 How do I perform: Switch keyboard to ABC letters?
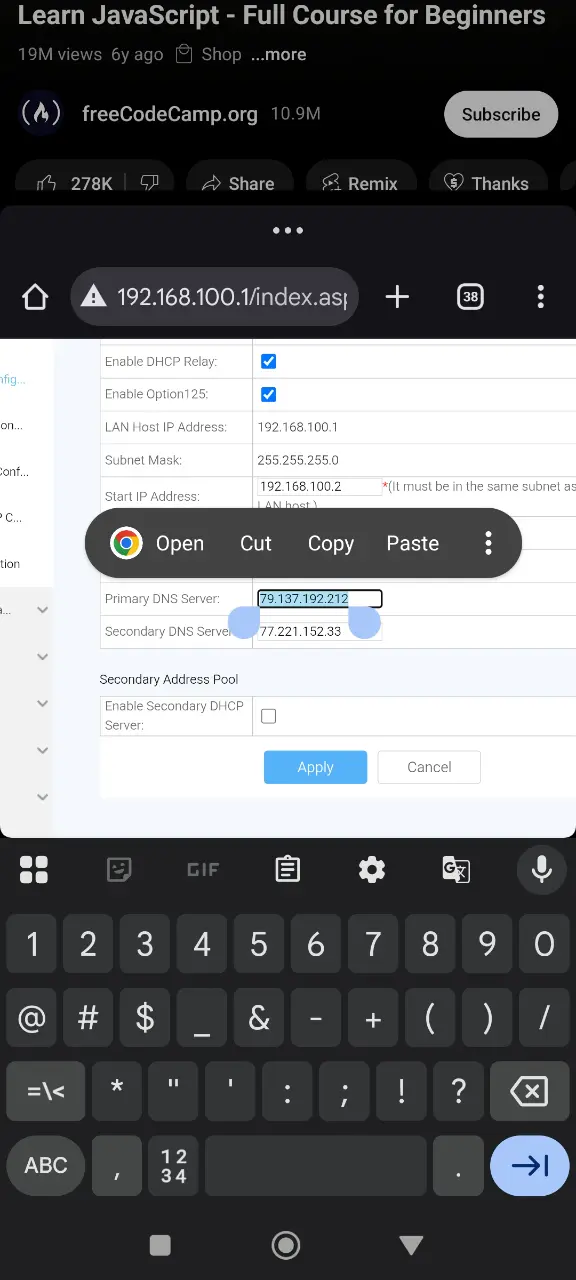46,1165
